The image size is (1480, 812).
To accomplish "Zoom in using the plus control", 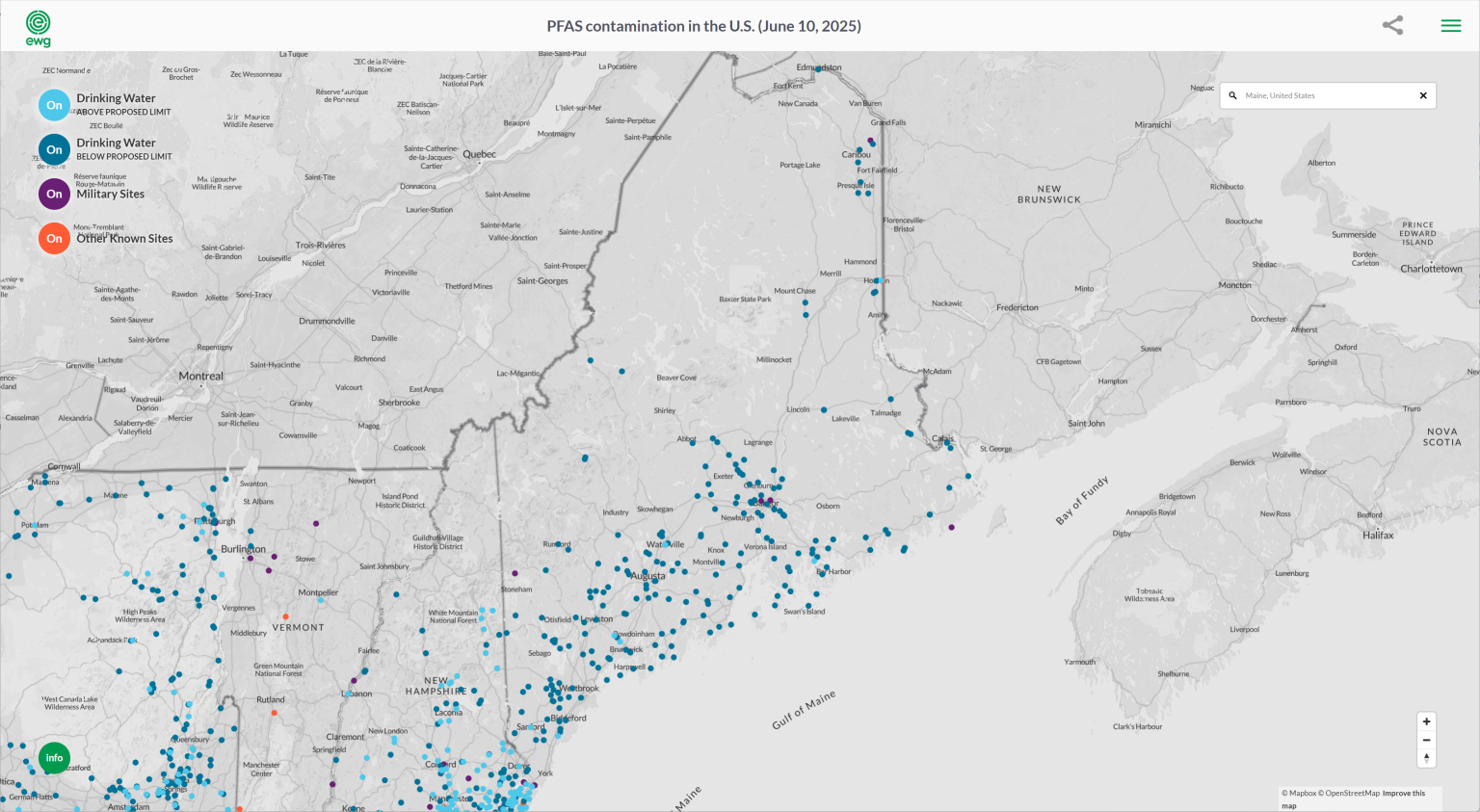I will 1426,720.
